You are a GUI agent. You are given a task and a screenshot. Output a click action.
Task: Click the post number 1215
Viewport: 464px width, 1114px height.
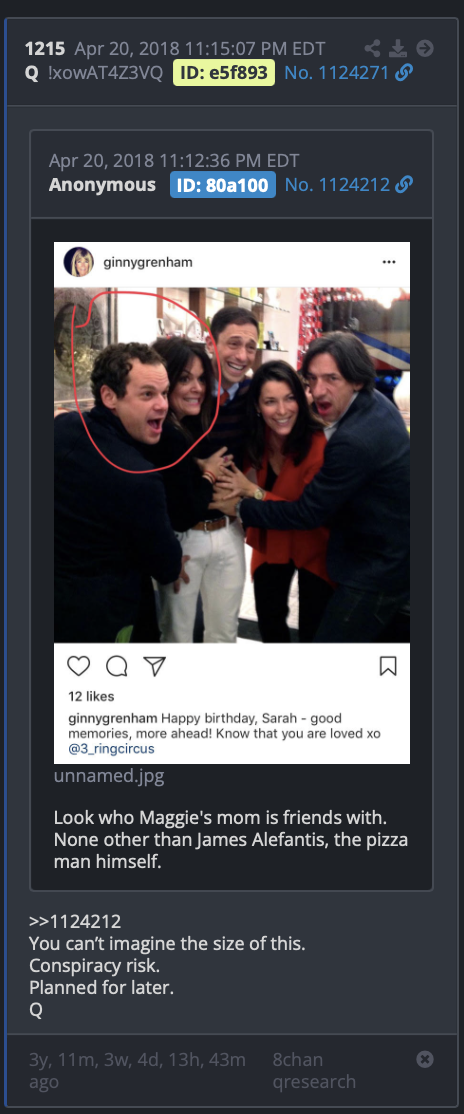(45, 48)
